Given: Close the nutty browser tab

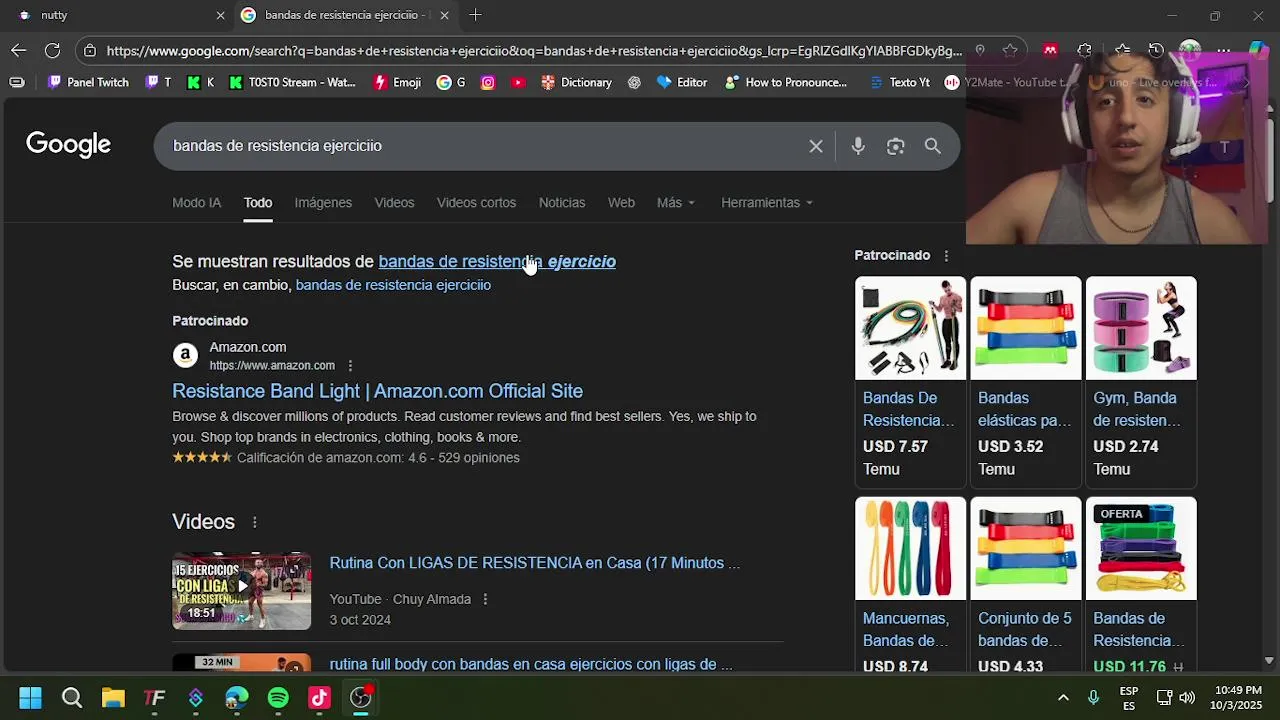Looking at the screenshot, I should coord(220,15).
